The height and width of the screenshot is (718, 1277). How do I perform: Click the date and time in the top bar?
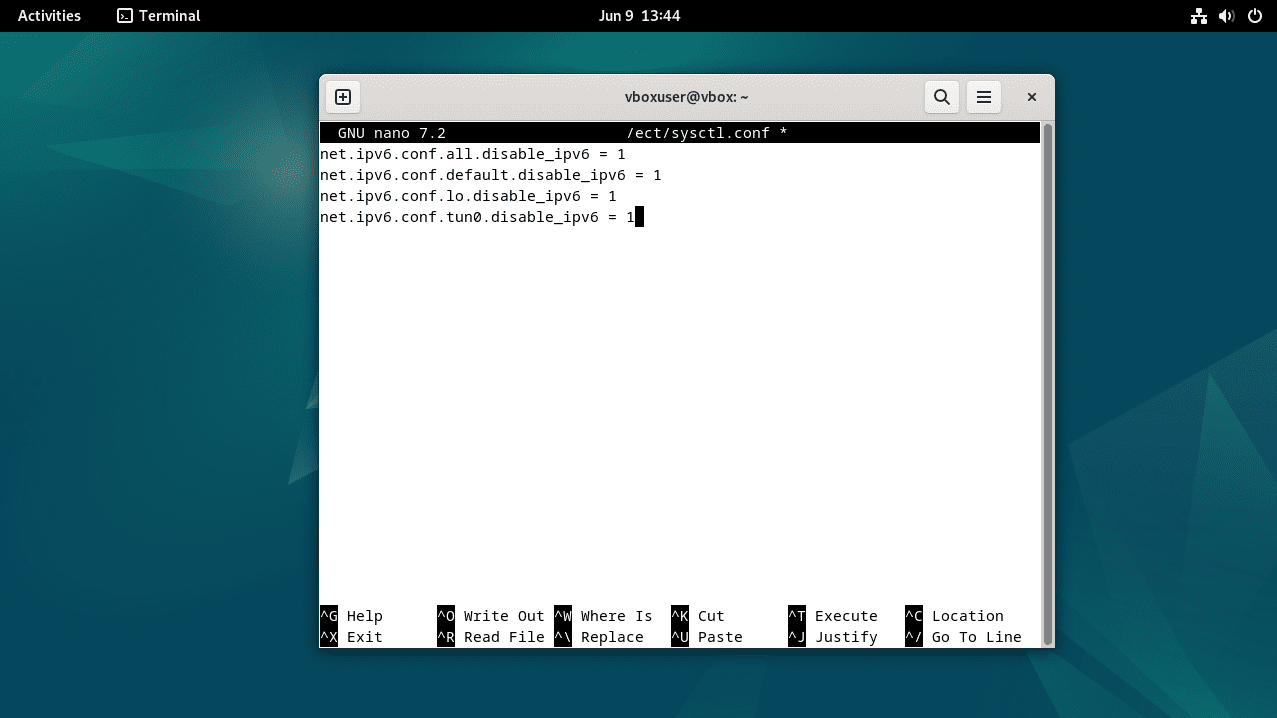(x=640, y=16)
